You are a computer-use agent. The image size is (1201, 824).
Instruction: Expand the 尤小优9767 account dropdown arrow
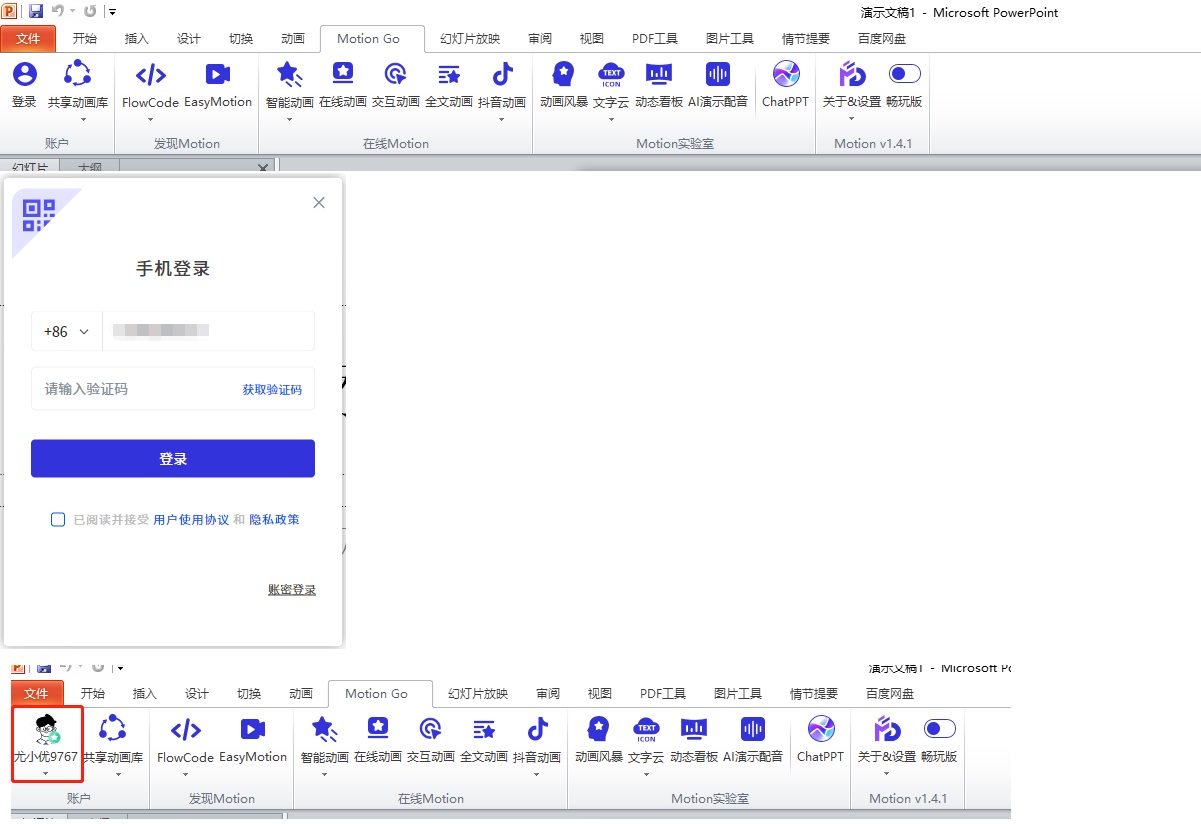coord(45,774)
